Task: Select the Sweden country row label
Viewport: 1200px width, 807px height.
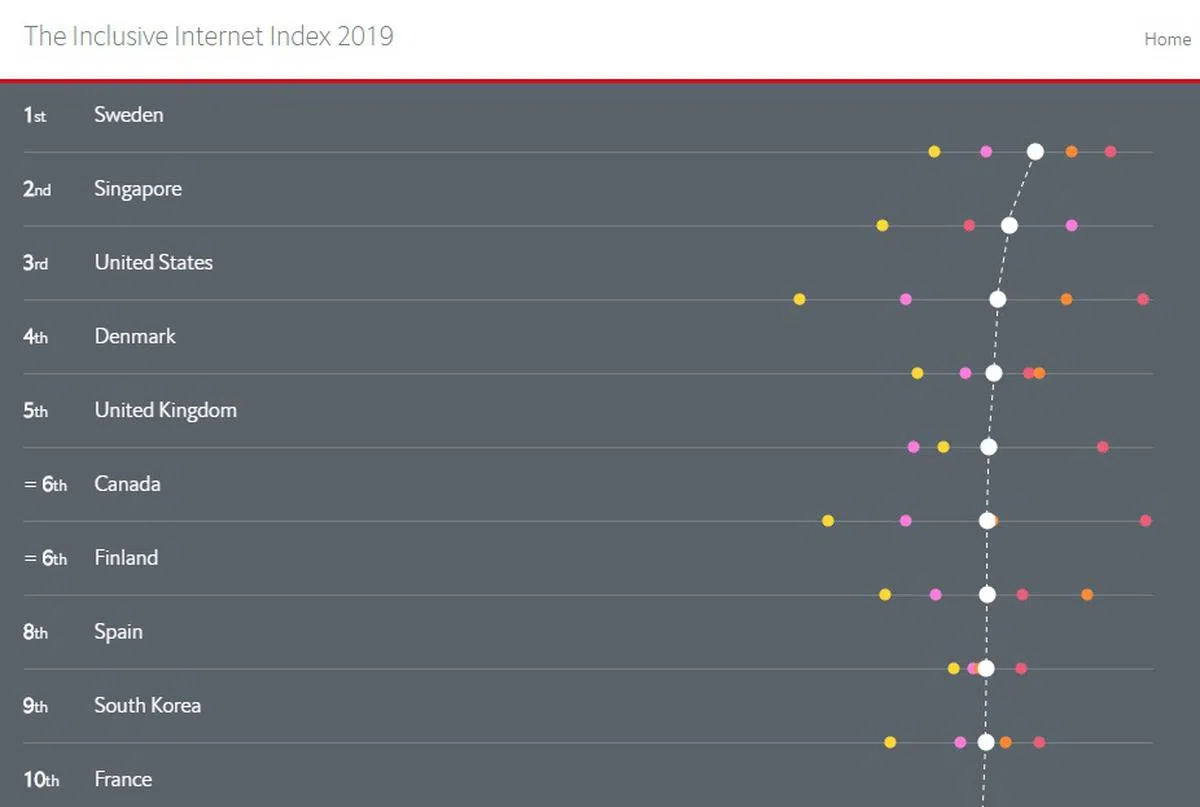Action: (x=128, y=115)
